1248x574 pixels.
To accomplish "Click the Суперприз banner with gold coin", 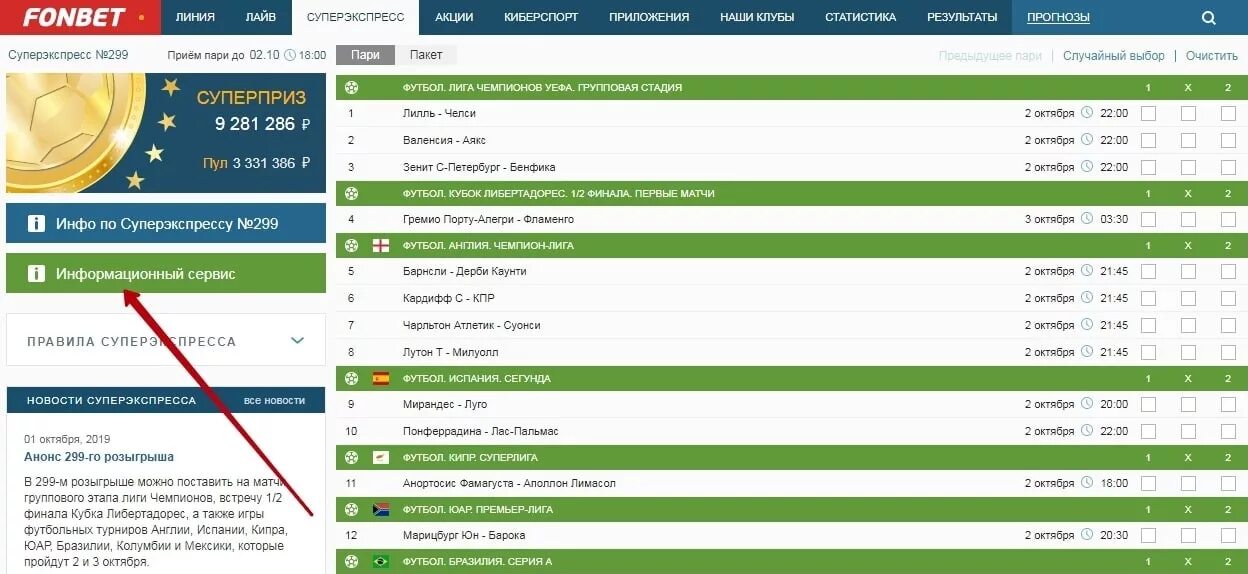I will pyautogui.click(x=166, y=133).
